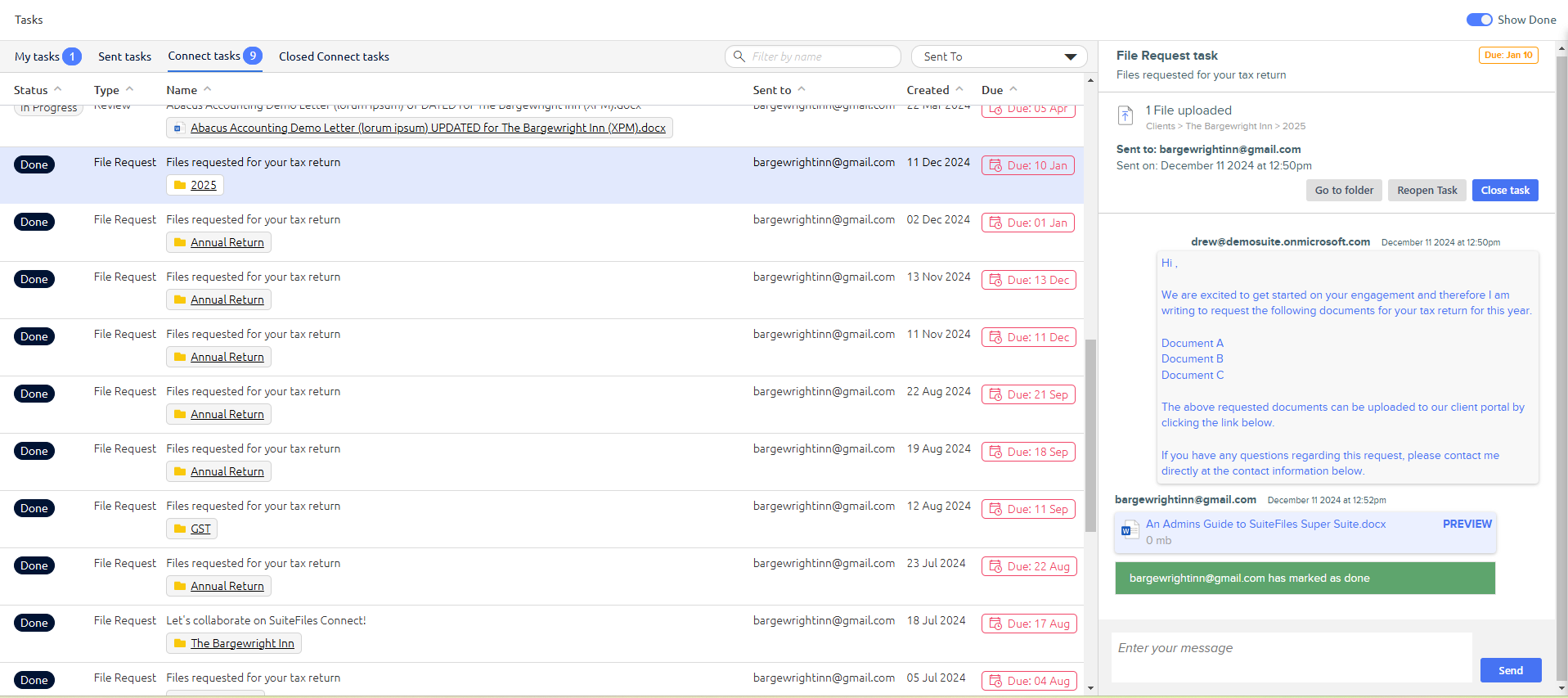Click the folder icon in the 23 Jul 2024 row

[180, 587]
